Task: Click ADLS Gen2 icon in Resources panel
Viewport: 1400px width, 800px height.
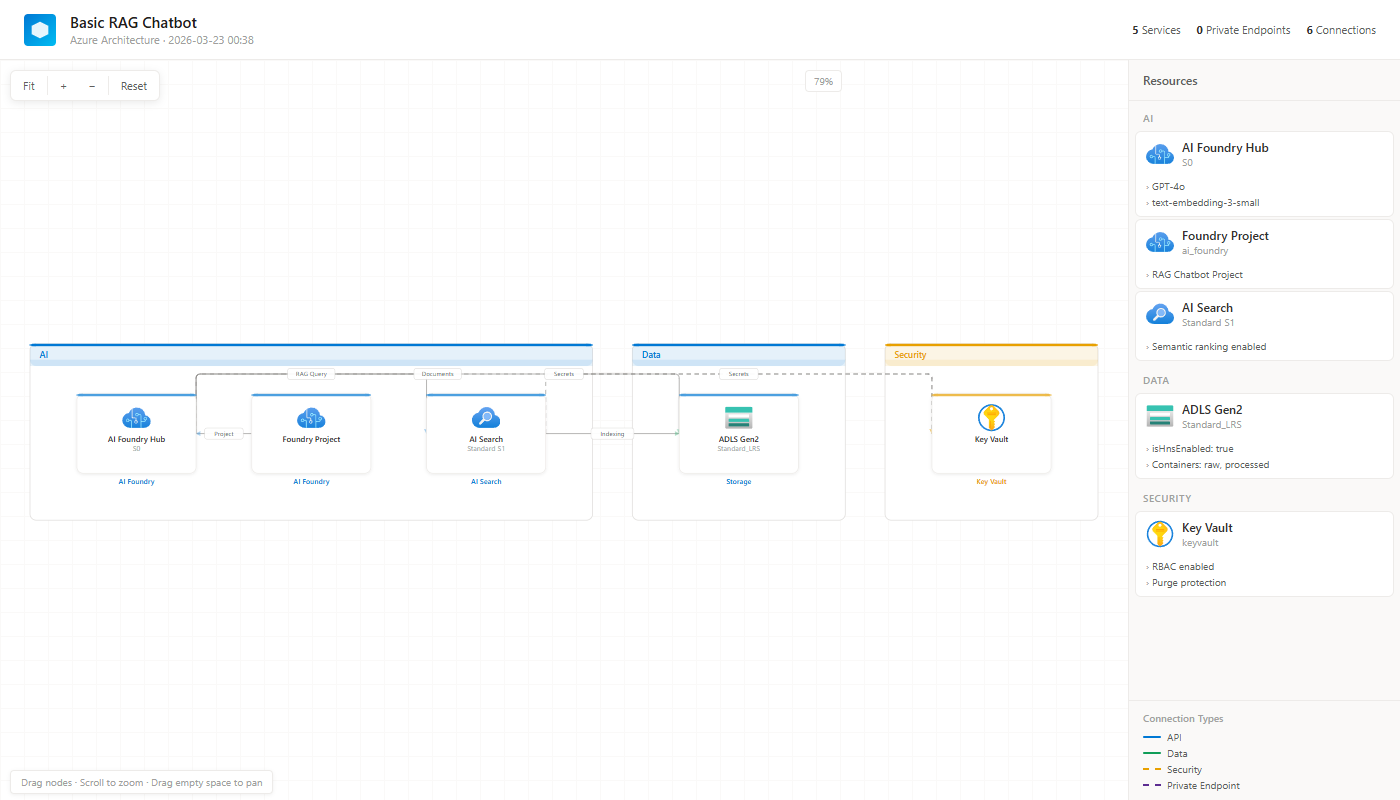Action: tap(1160, 417)
